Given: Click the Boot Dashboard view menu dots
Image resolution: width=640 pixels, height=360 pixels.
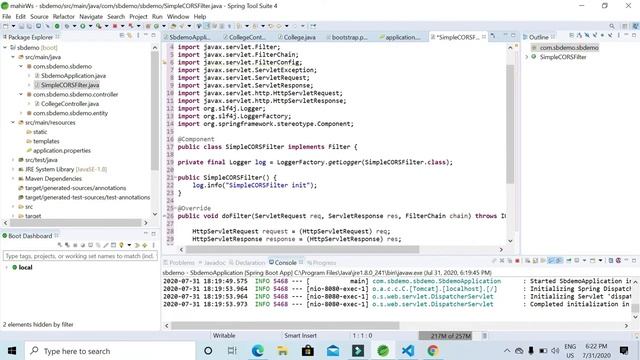Looking at the screenshot, I should point(153,245).
